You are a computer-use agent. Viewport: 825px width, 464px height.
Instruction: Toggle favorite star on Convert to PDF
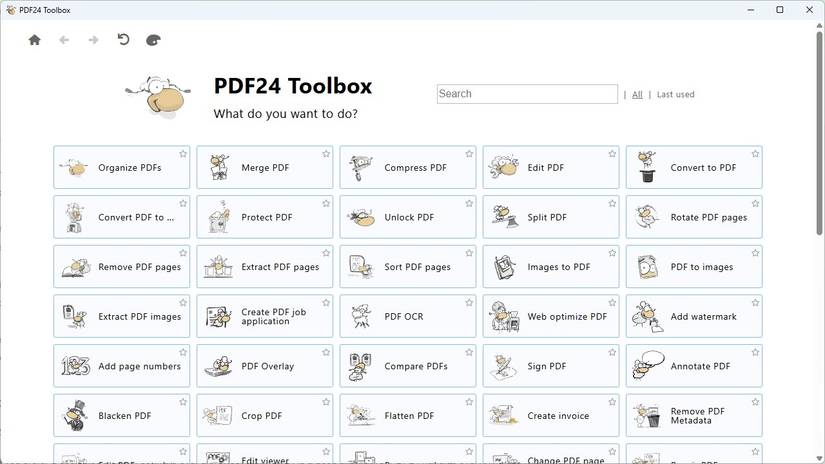(x=756, y=154)
